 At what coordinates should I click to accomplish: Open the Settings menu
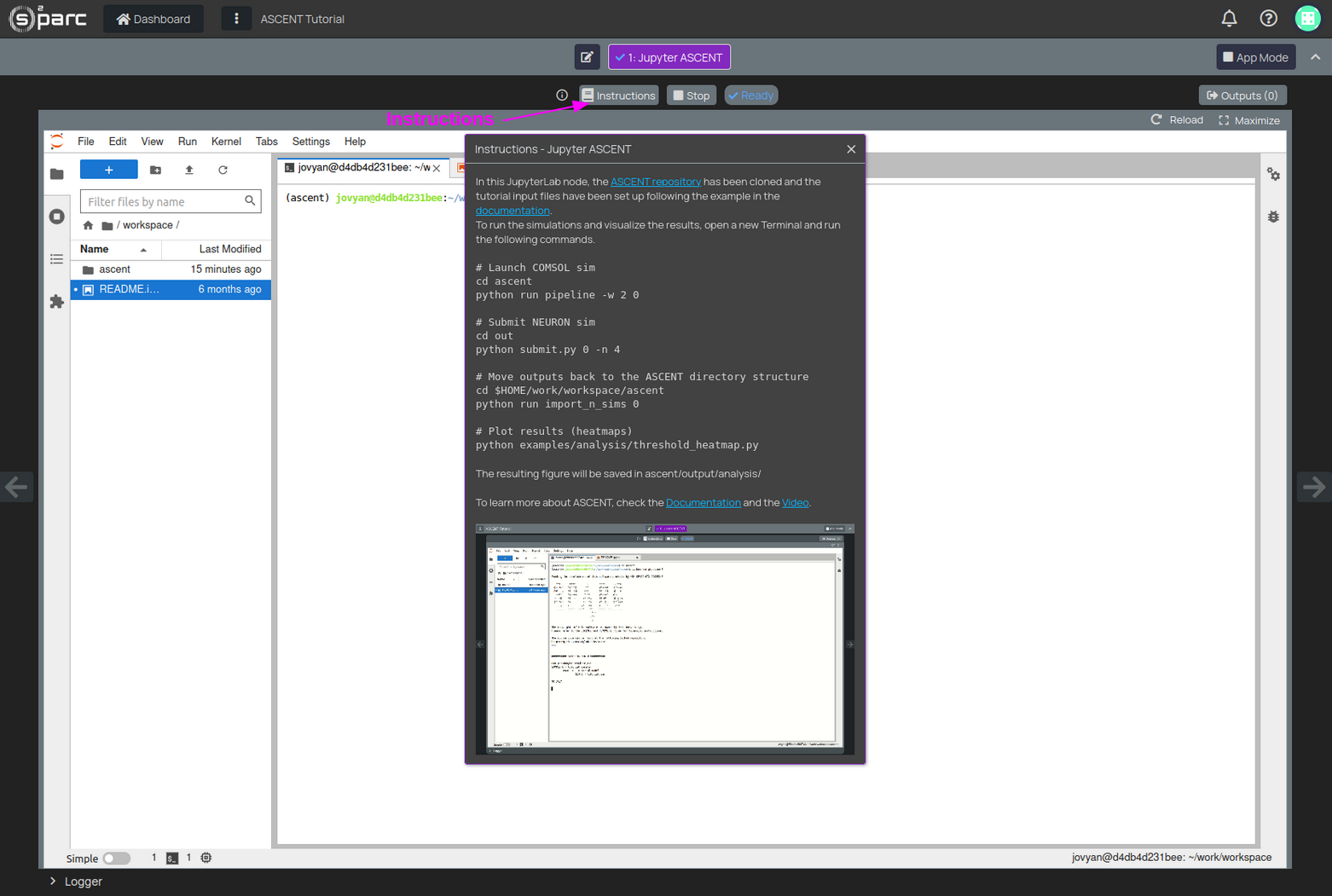pyautogui.click(x=310, y=142)
